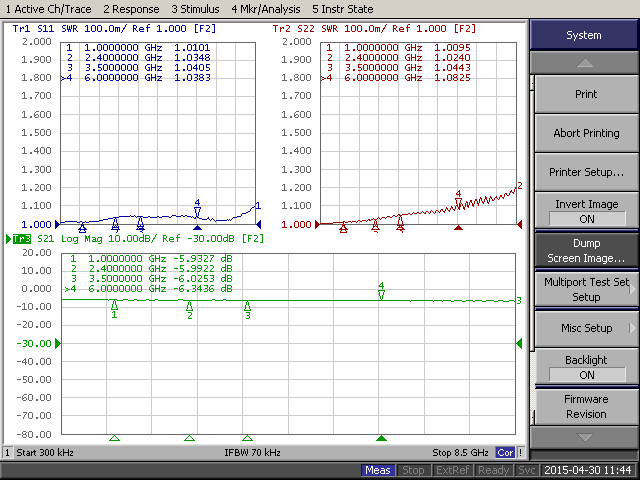Viewport: 640px width, 480px height.
Task: Open Printer Setup softkey
Action: pyautogui.click(x=586, y=172)
